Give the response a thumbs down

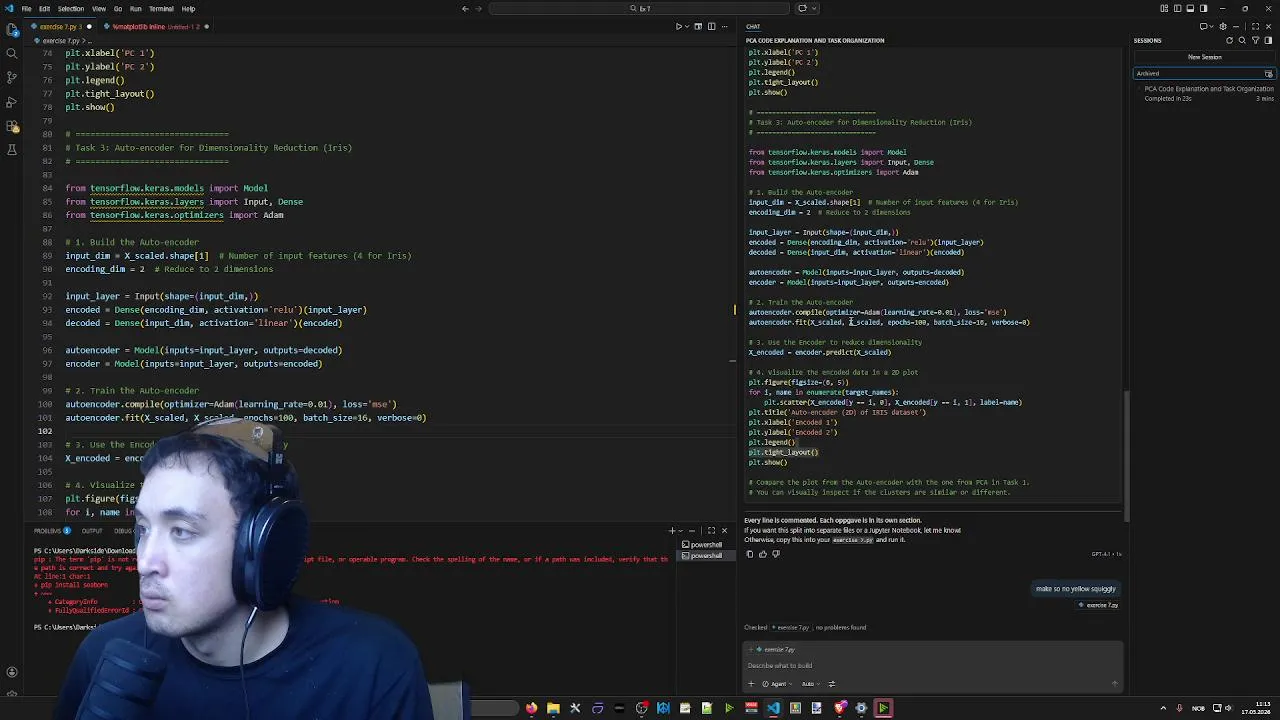pos(776,554)
